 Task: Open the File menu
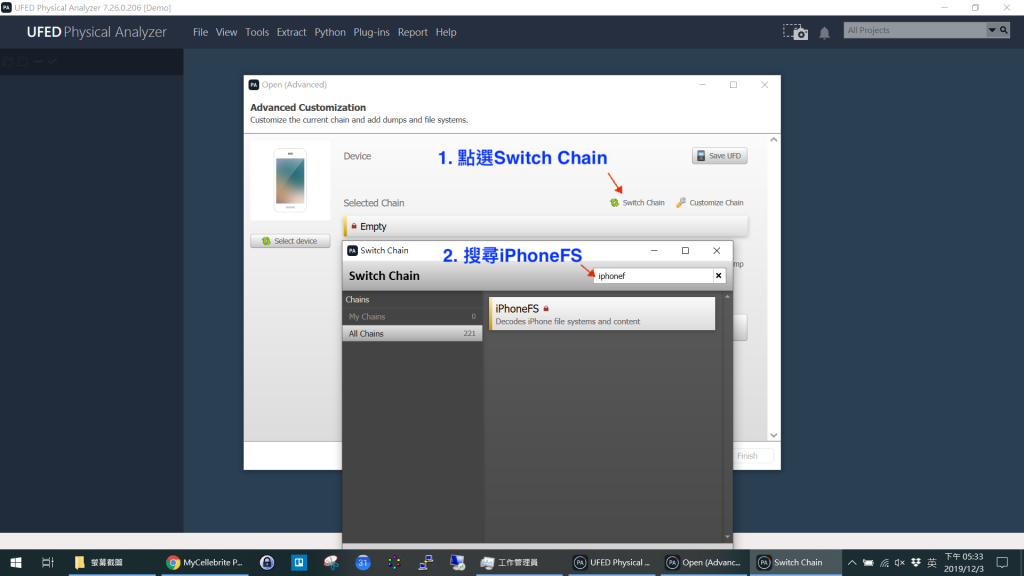tap(200, 32)
